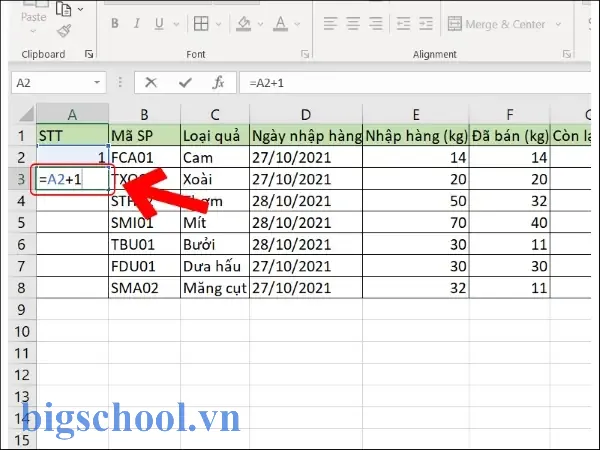The image size is (600, 450).
Task: Open Insert Function fx dialog
Action: (x=218, y=82)
